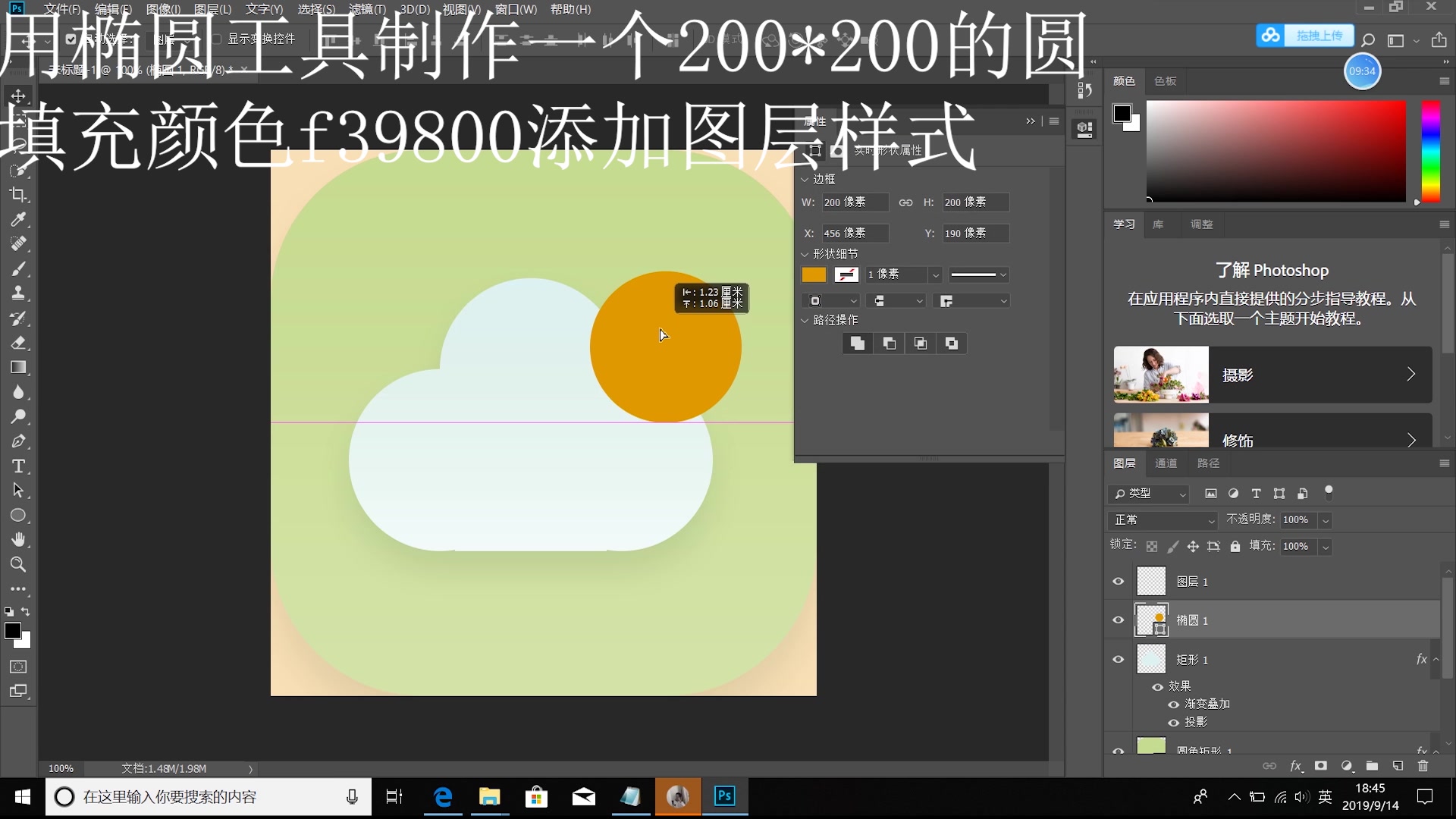The image size is (1456, 819).
Task: Click the shape fill orange swatch
Action: 814,275
